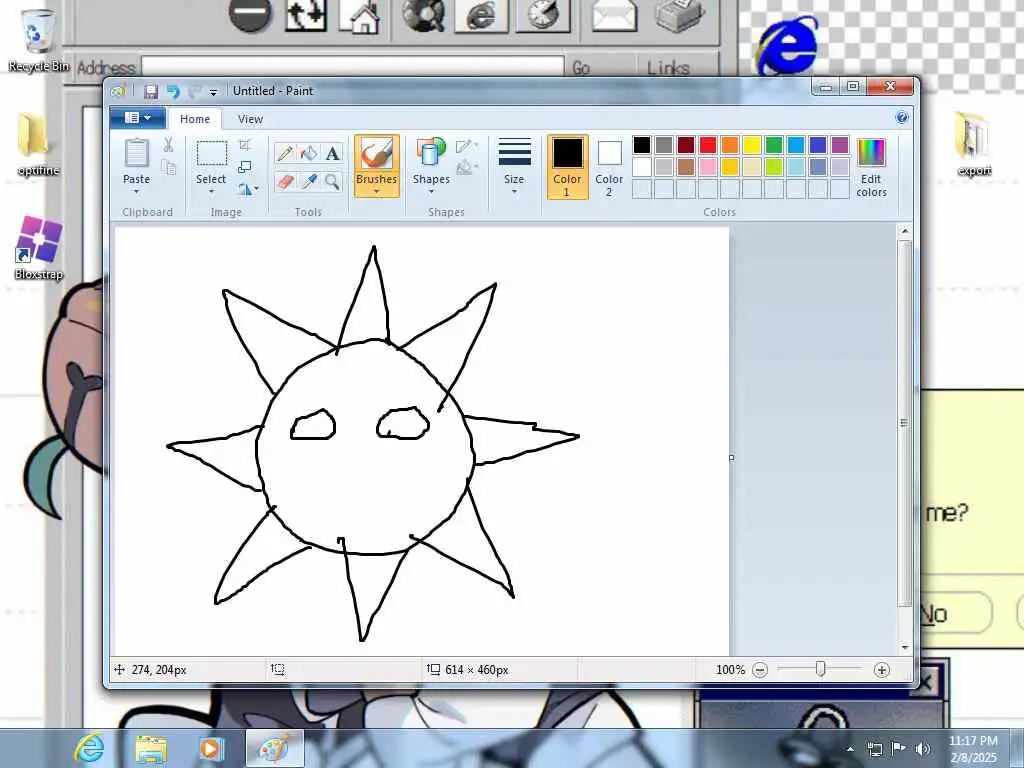Expand the Shapes dropdown arrow
This screenshot has width=1024, height=768.
[x=431, y=191]
